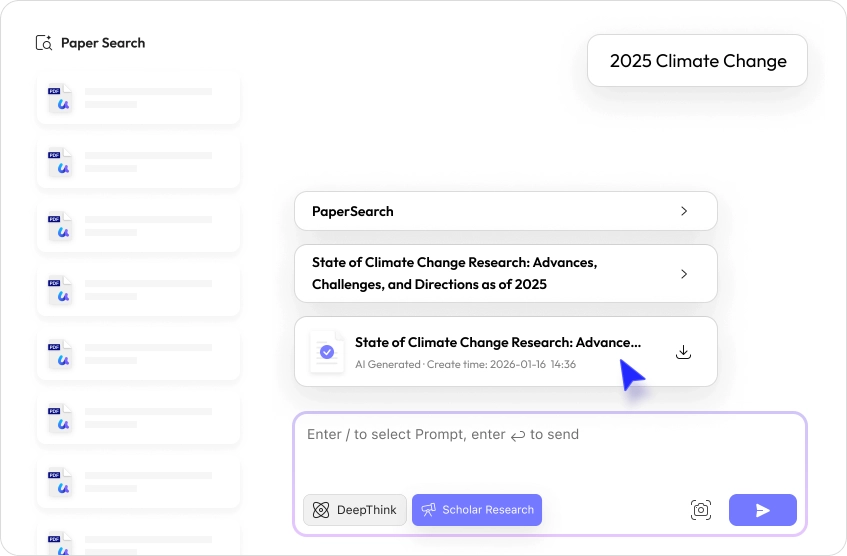Send the prompt with the arrow button
Viewport: 847px width, 556px height.
(x=762, y=510)
